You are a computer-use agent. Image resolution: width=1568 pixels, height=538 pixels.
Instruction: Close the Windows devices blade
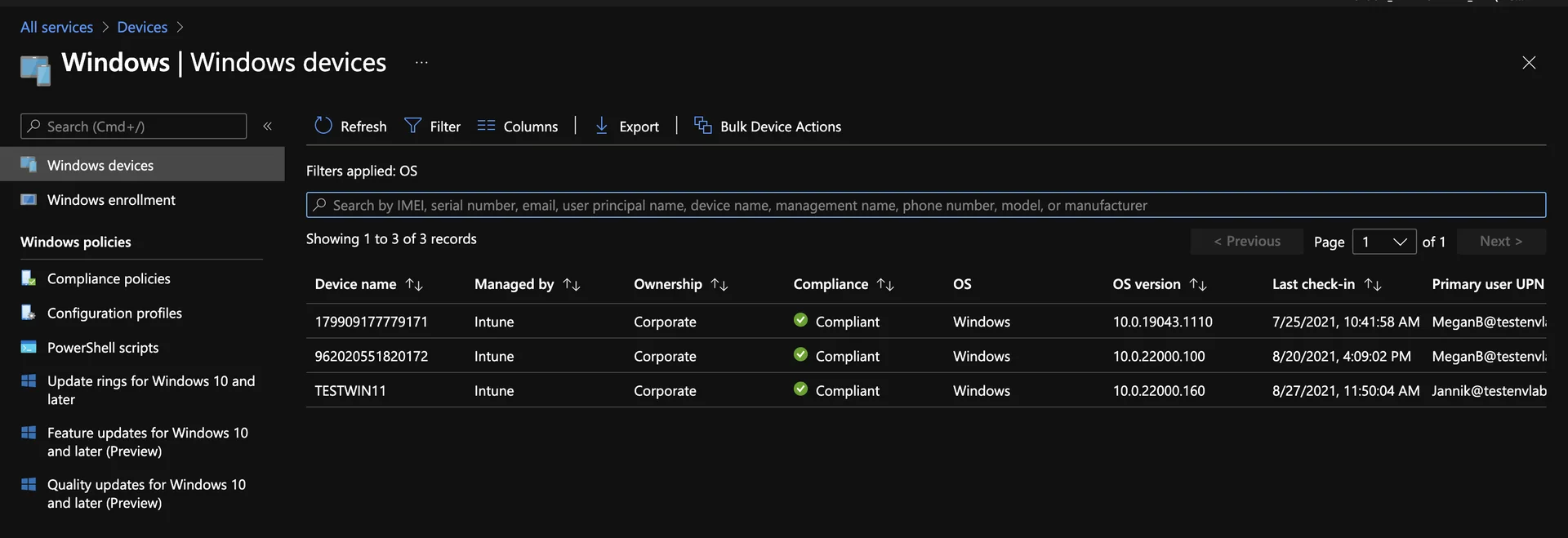1529,63
